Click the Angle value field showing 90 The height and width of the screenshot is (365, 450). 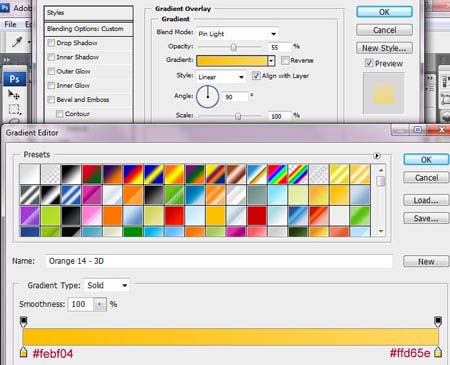[x=235, y=97]
